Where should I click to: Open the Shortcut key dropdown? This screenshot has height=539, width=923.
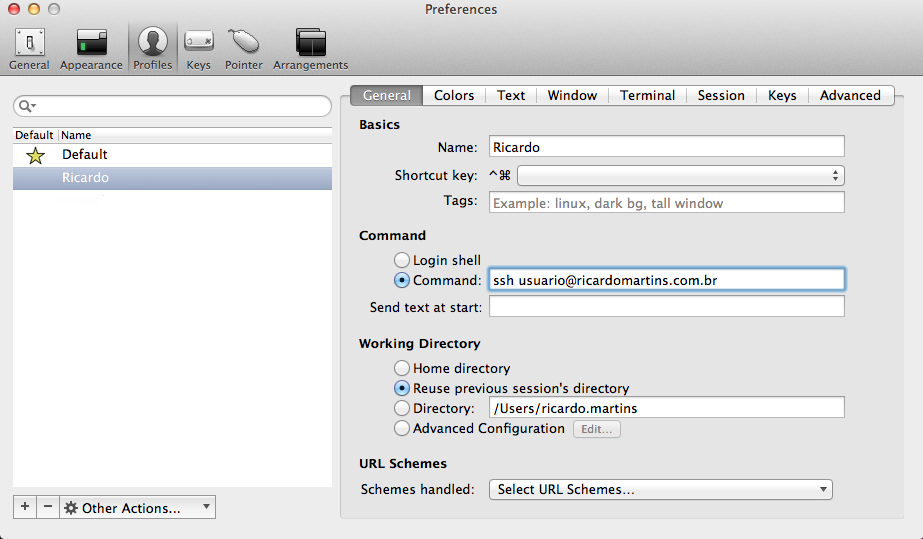(680, 175)
